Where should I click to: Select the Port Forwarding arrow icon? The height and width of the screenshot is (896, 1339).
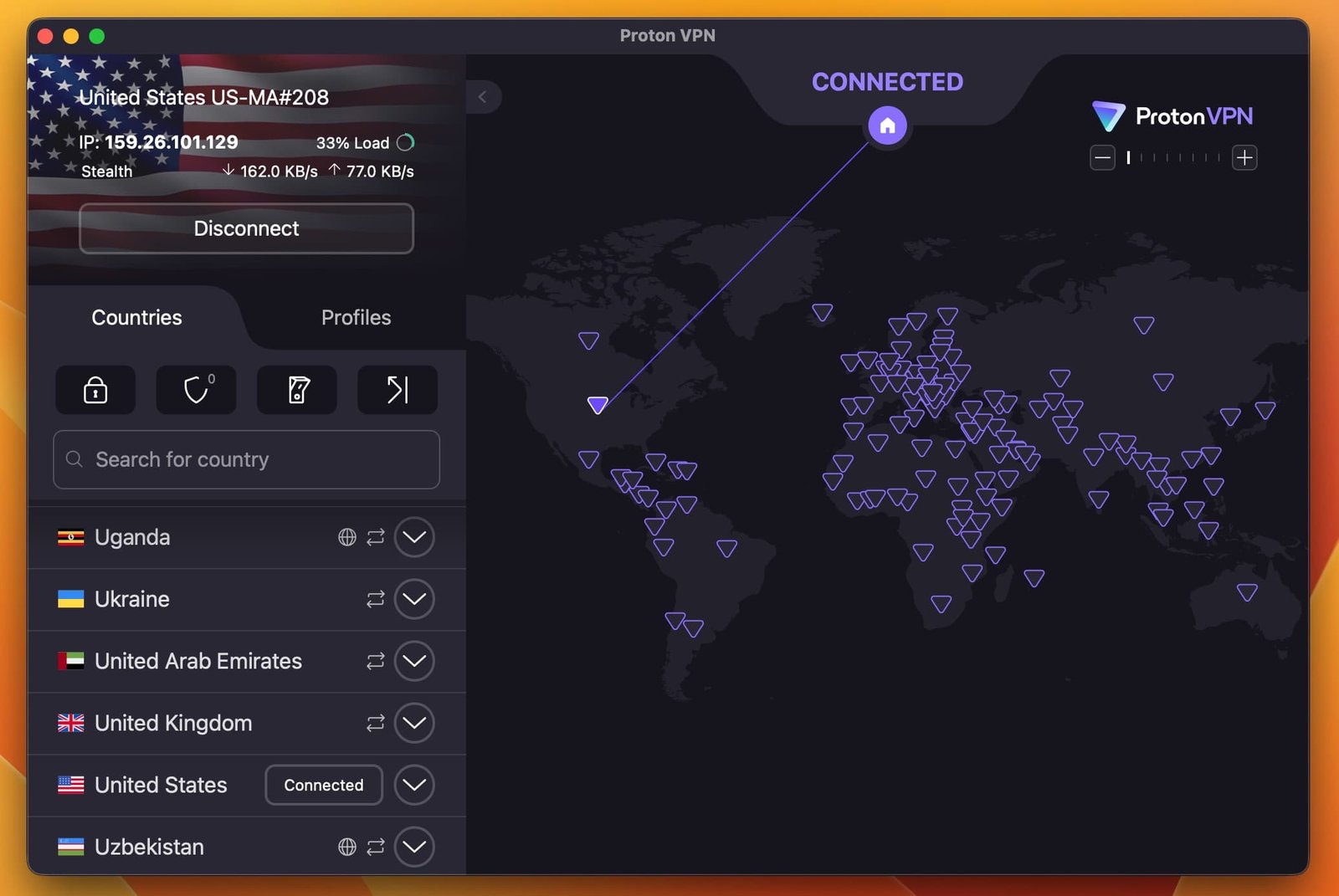(x=397, y=390)
